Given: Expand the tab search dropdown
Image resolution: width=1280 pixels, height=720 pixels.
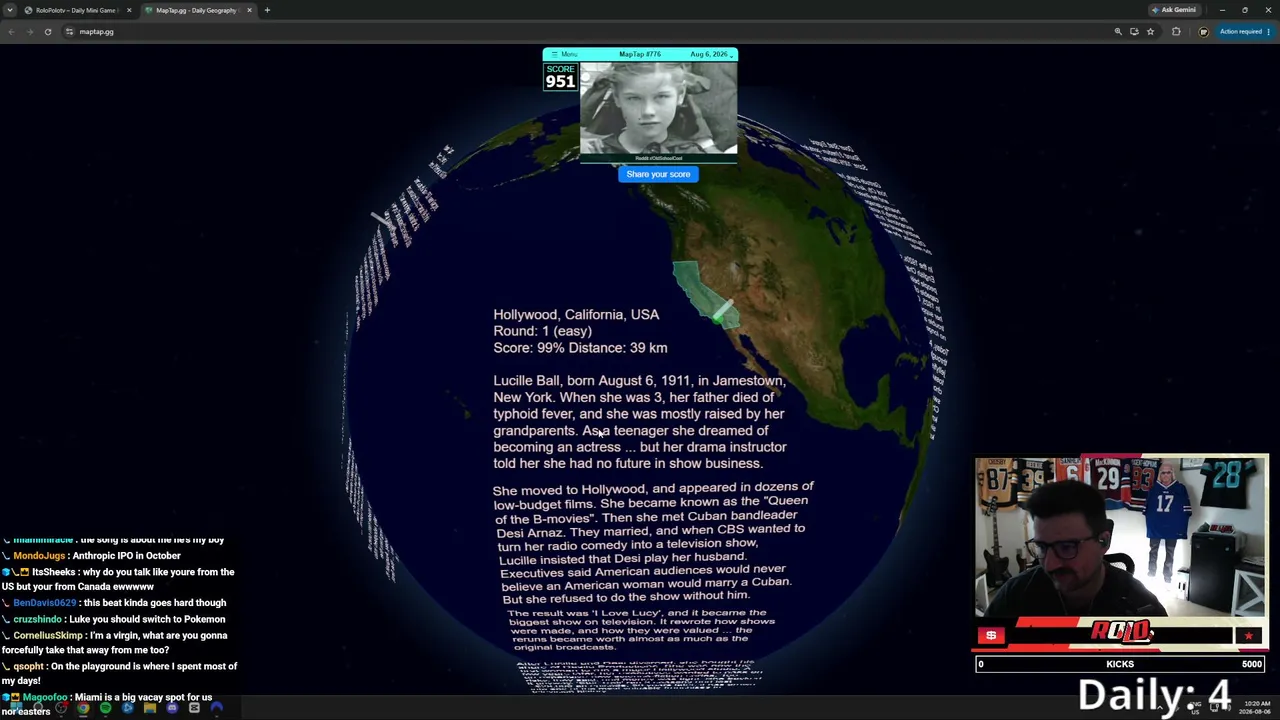Looking at the screenshot, I should click(x=9, y=10).
